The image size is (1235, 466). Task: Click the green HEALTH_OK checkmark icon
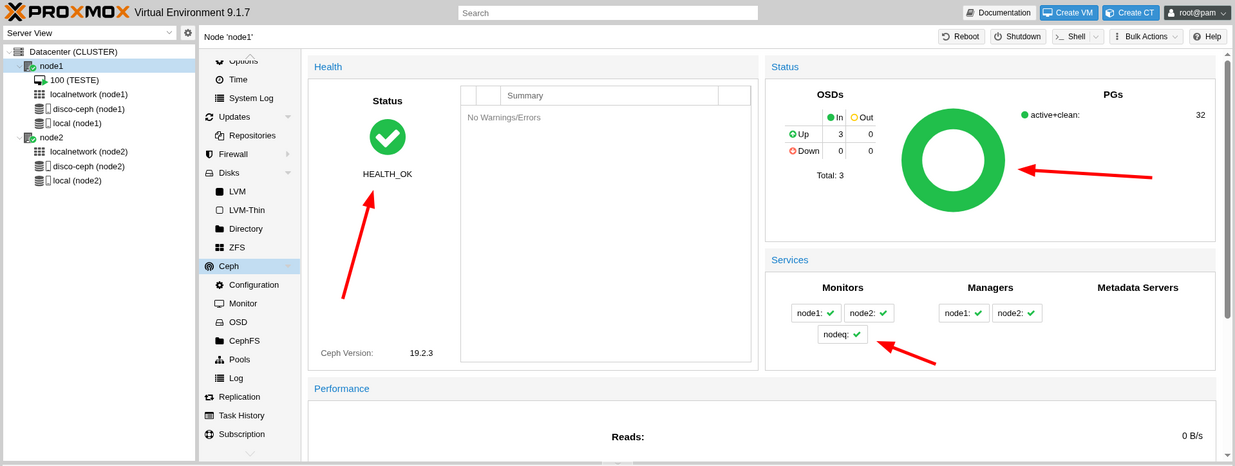tap(387, 137)
